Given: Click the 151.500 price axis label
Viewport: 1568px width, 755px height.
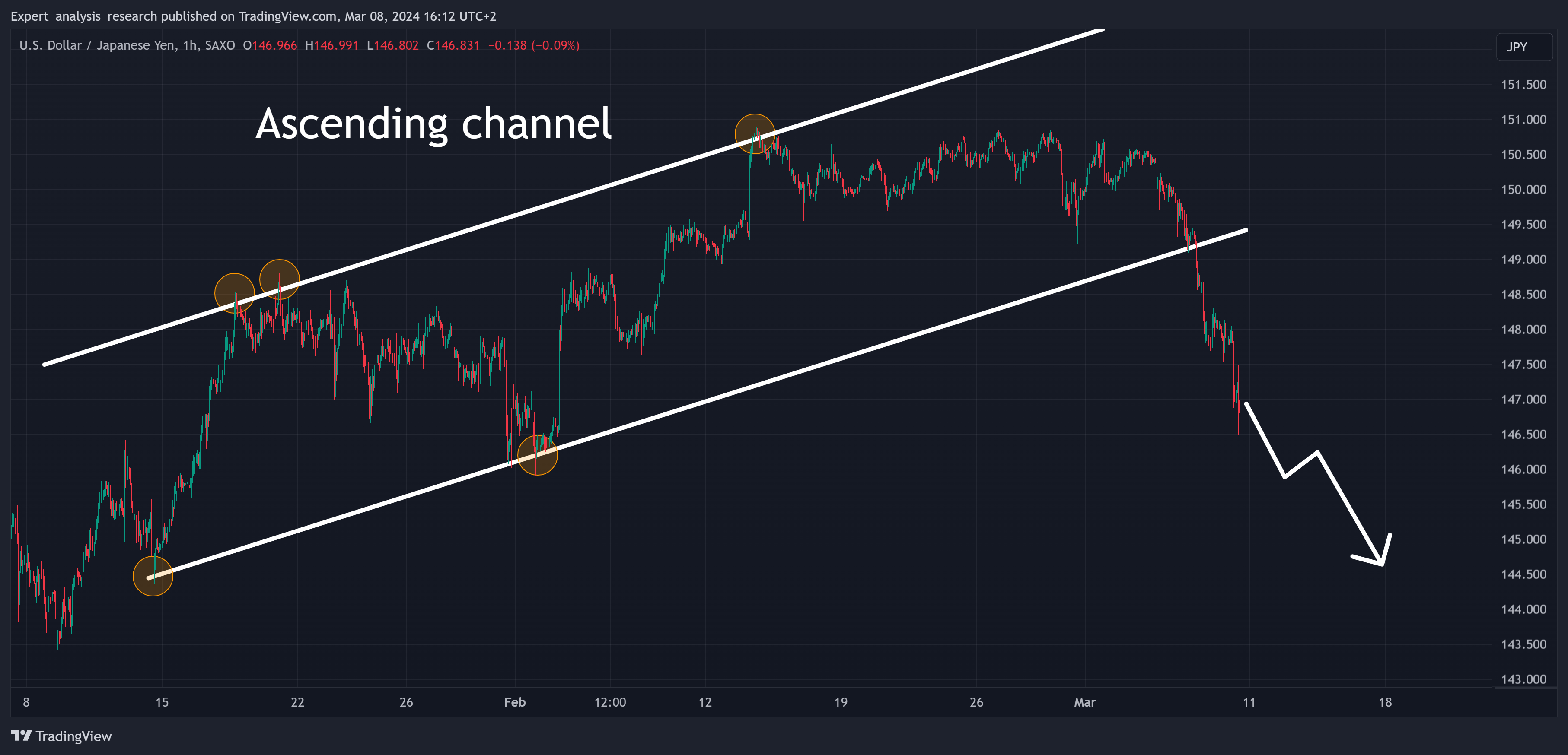Looking at the screenshot, I should point(1523,85).
